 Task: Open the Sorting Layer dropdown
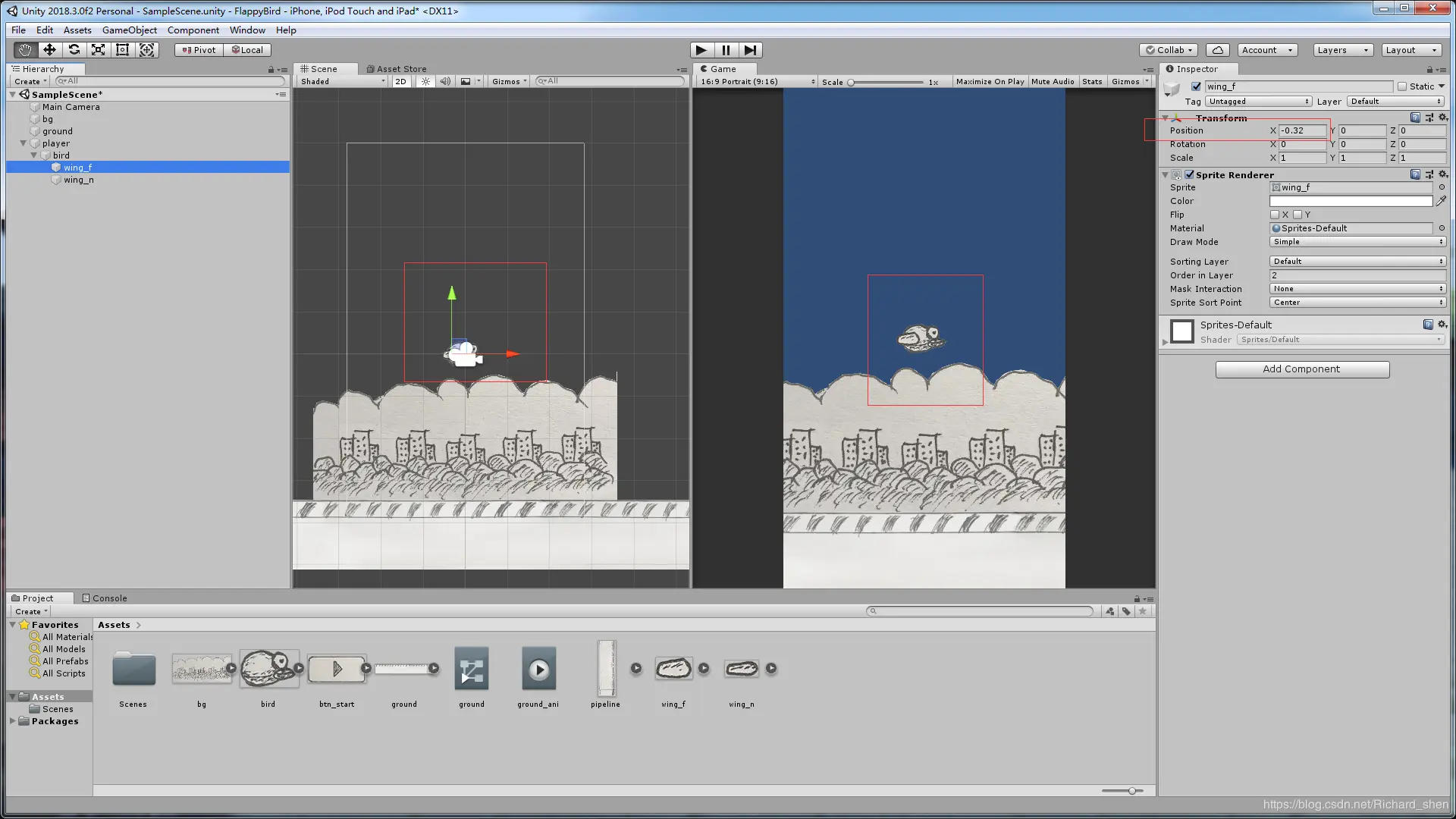(x=1357, y=261)
